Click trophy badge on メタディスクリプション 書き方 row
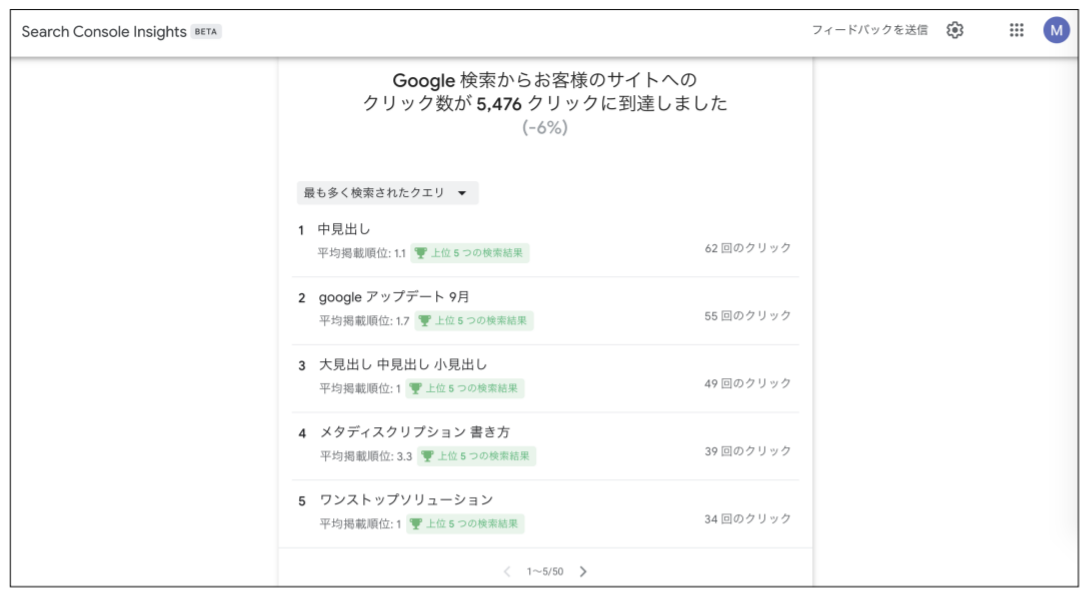The width and height of the screenshot is (1087, 595). point(476,456)
